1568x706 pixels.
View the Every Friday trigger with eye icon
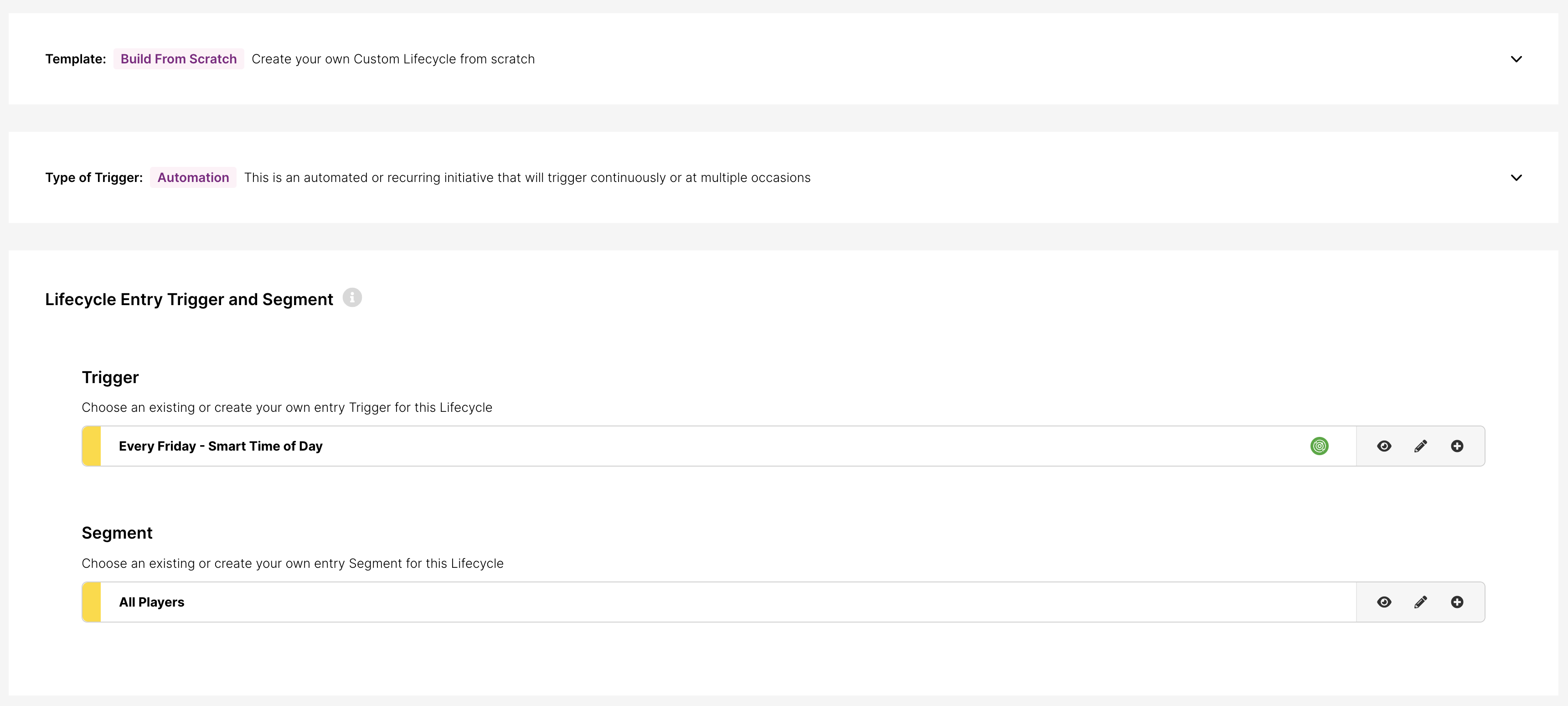click(1383, 446)
